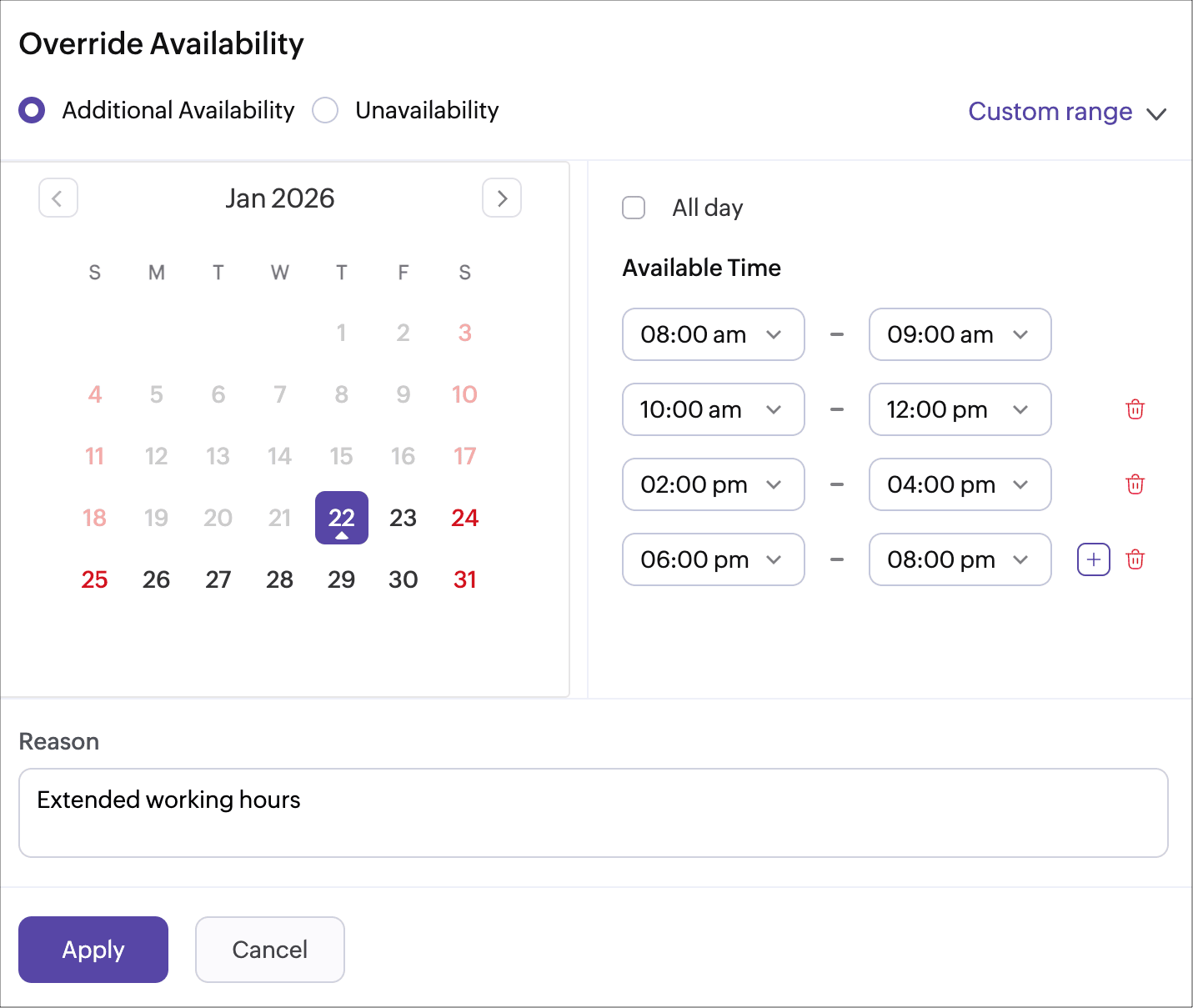Viewport: 1193px width, 1008px height.
Task: Go to previous month in calendar
Action: point(58,198)
